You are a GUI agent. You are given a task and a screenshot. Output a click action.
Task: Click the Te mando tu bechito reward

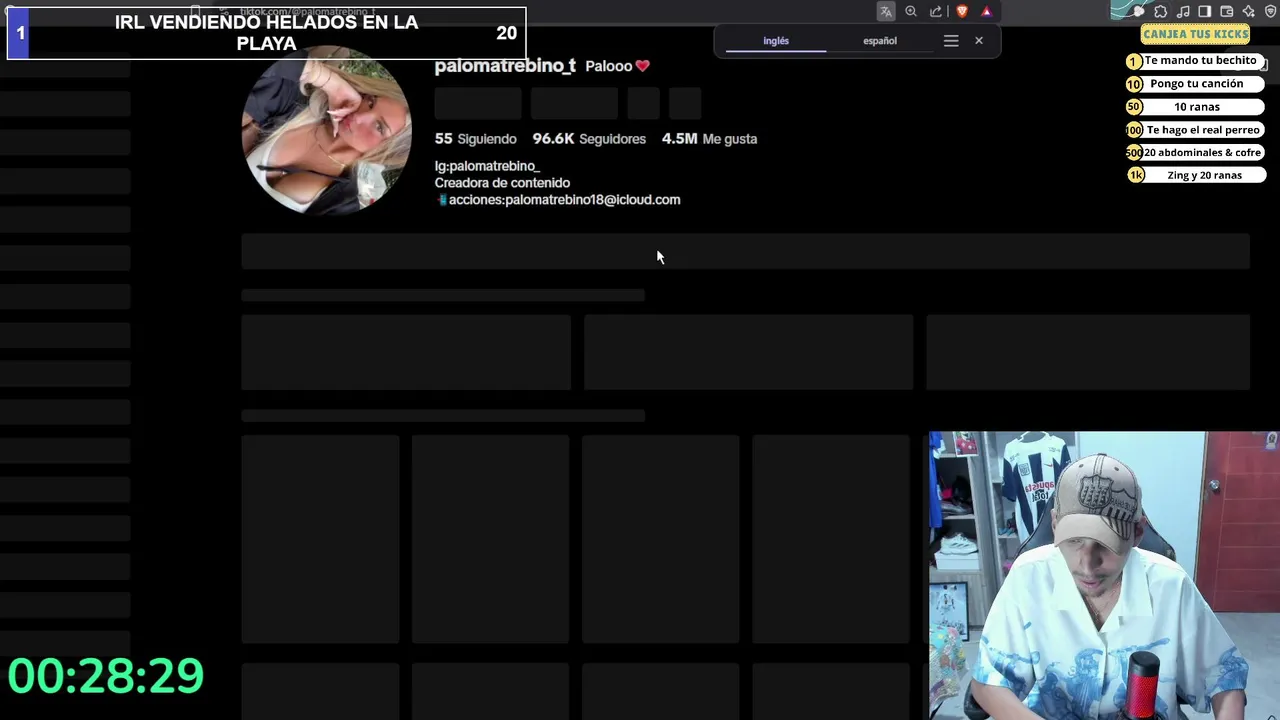coord(1195,61)
